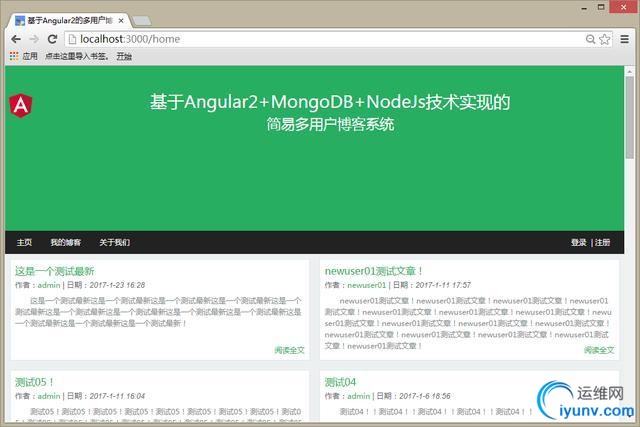This screenshot has height=427, width=640.
Task: Click the date 2017-1-11 16:04
Action: click(117, 396)
